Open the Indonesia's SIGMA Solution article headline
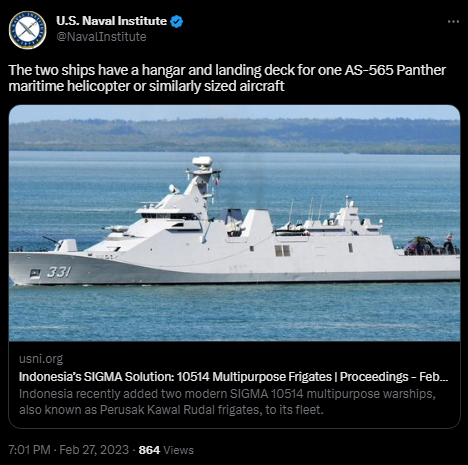The height and width of the screenshot is (465, 468). pyautogui.click(x=233, y=377)
